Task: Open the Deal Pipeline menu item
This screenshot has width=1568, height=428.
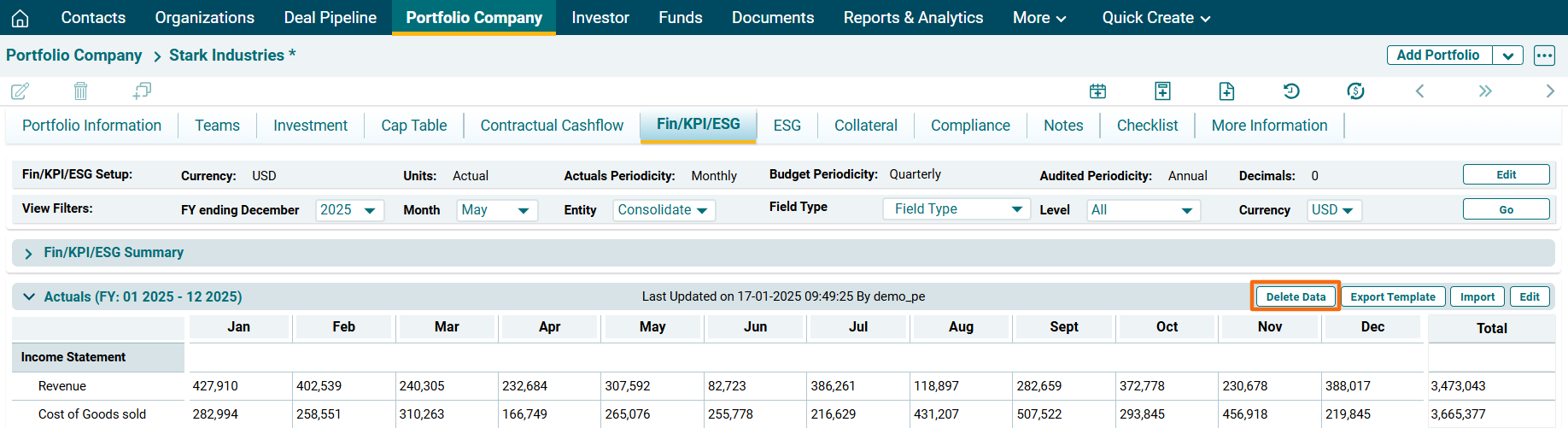Action: (x=330, y=18)
